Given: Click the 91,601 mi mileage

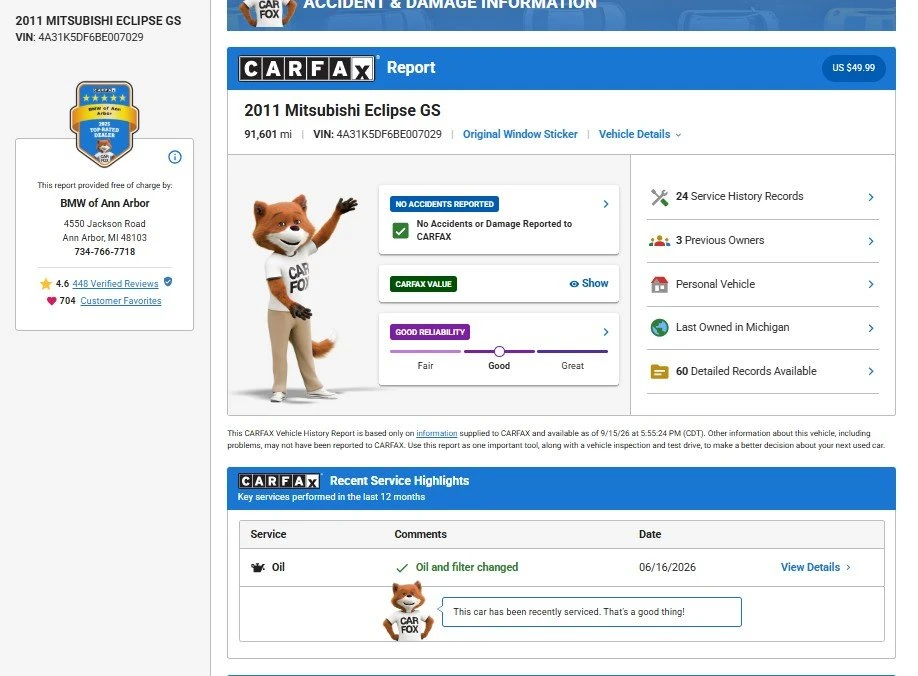Looking at the screenshot, I should 268,135.
